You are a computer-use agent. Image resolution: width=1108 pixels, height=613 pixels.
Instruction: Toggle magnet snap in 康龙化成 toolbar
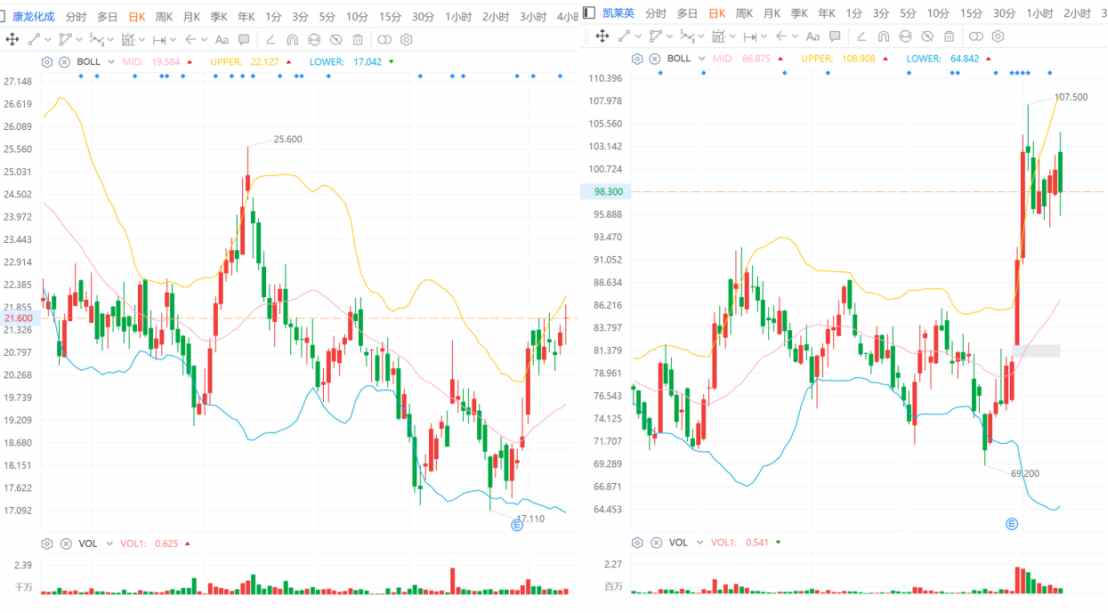(292, 40)
